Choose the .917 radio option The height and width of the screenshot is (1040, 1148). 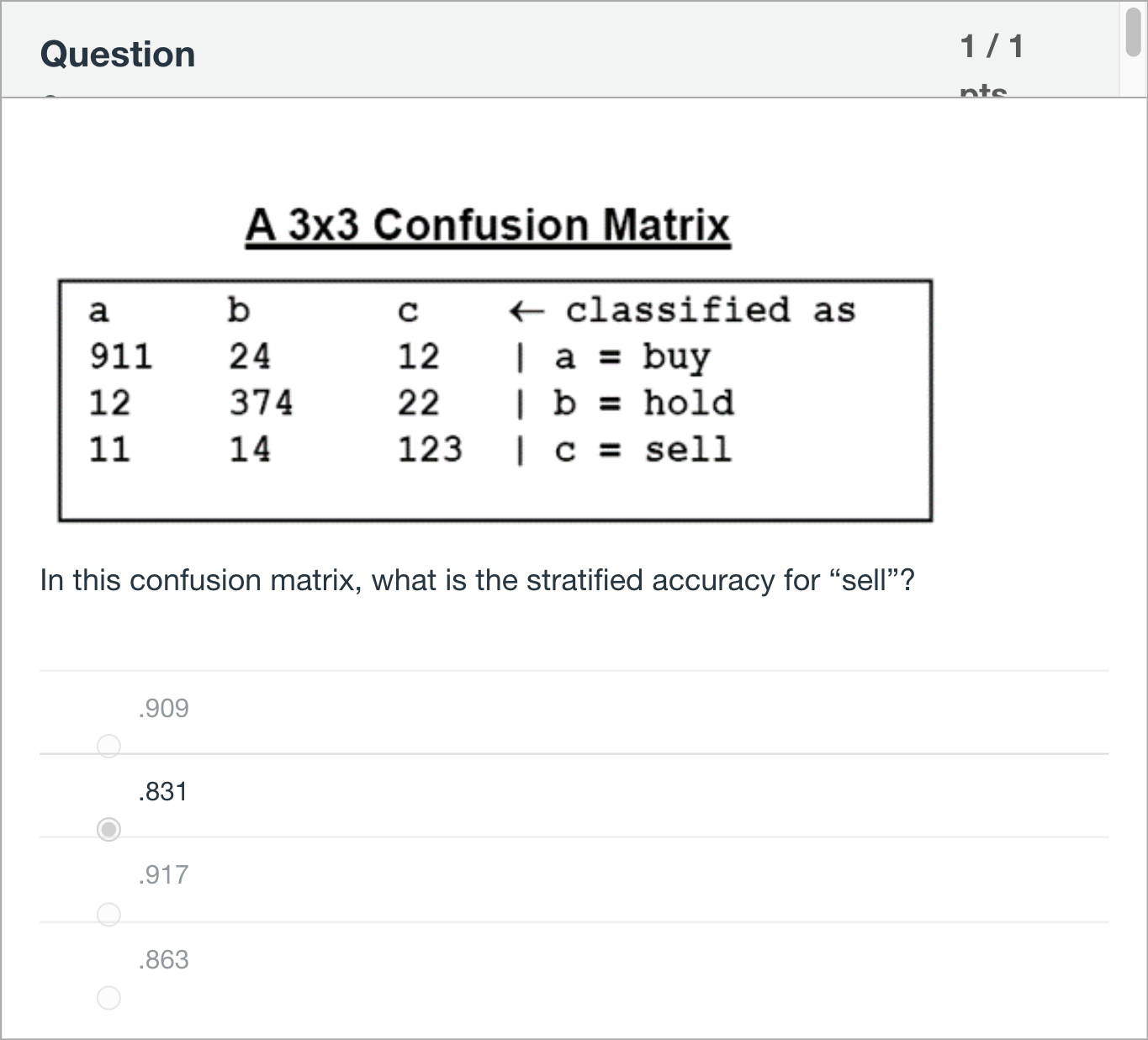click(108, 914)
